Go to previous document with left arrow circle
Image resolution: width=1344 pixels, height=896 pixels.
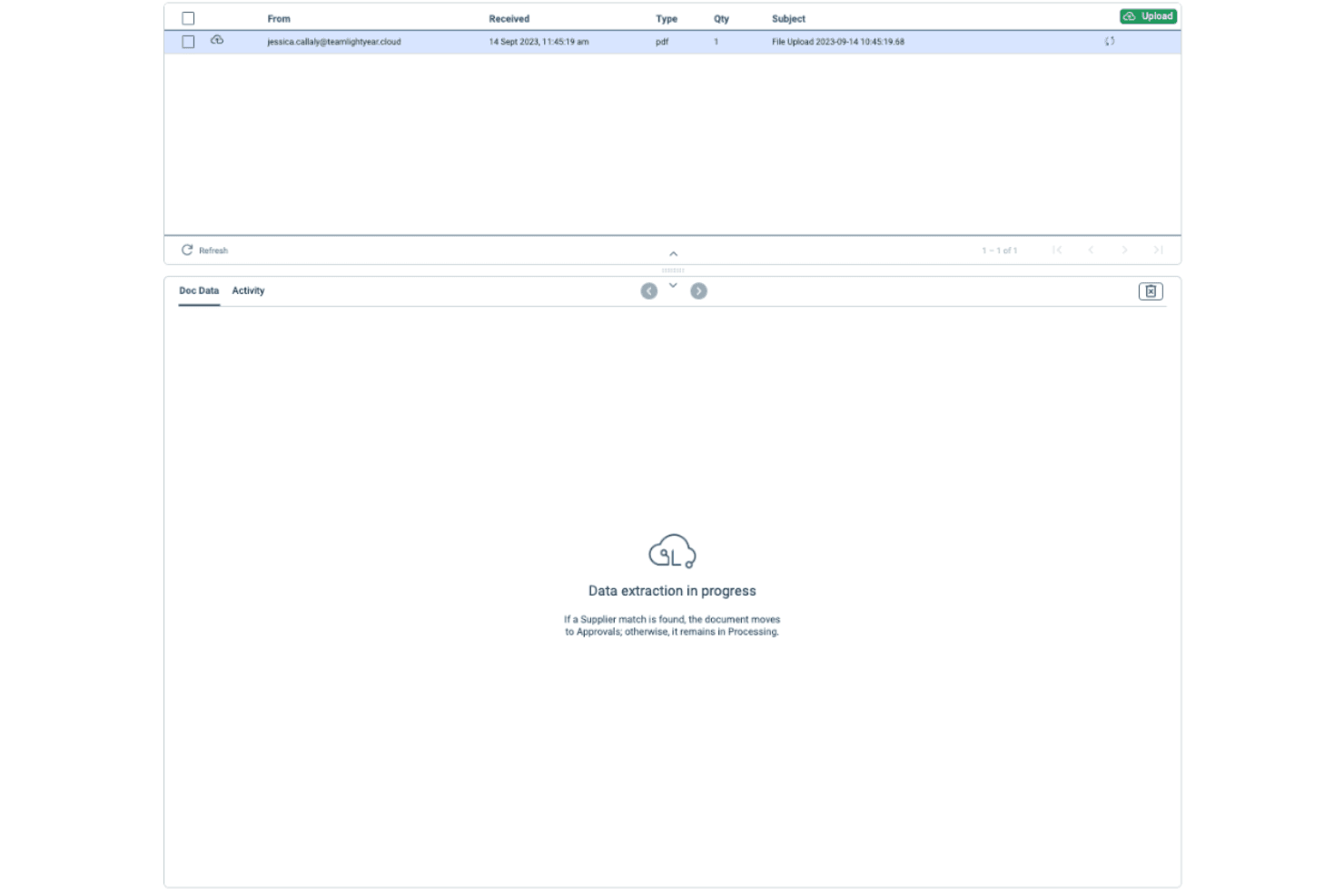[648, 290]
